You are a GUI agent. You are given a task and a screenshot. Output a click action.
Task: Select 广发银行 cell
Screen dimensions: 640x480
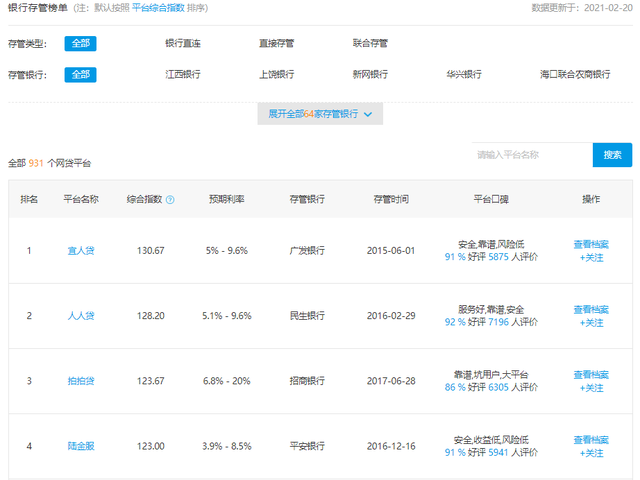point(307,251)
